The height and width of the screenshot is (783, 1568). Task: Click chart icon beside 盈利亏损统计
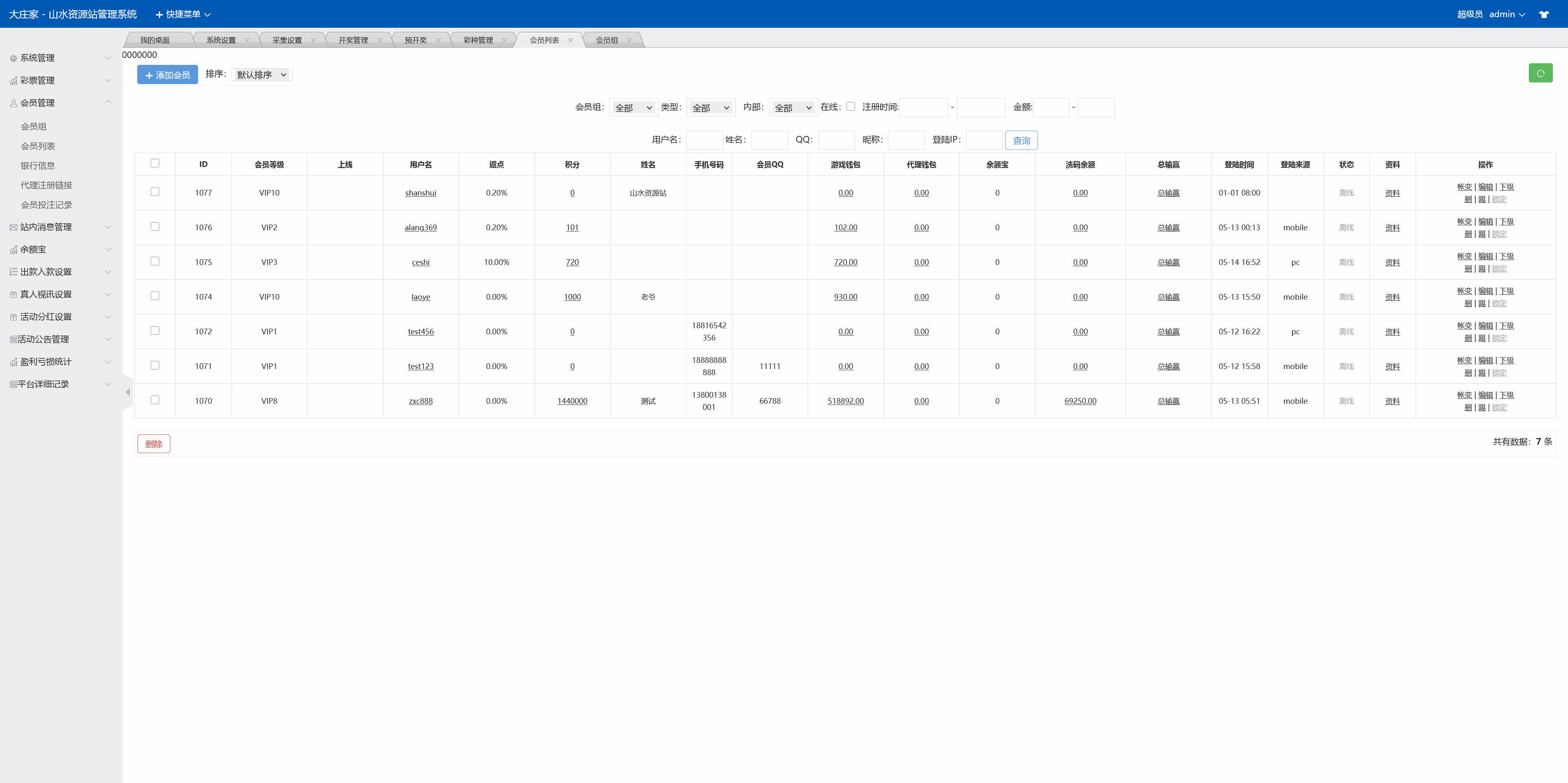tap(13, 362)
